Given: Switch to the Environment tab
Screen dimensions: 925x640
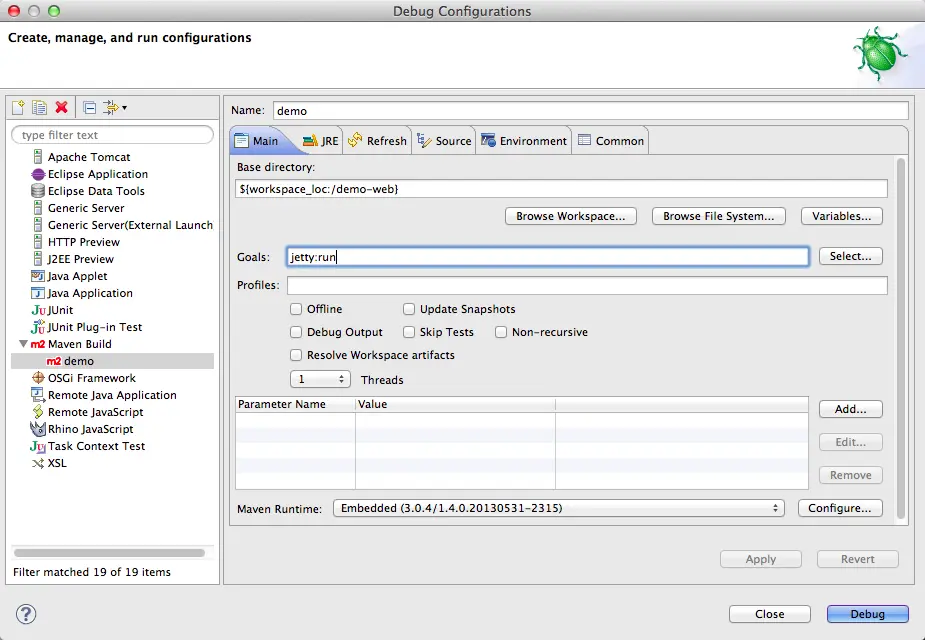Looking at the screenshot, I should tap(524, 141).
